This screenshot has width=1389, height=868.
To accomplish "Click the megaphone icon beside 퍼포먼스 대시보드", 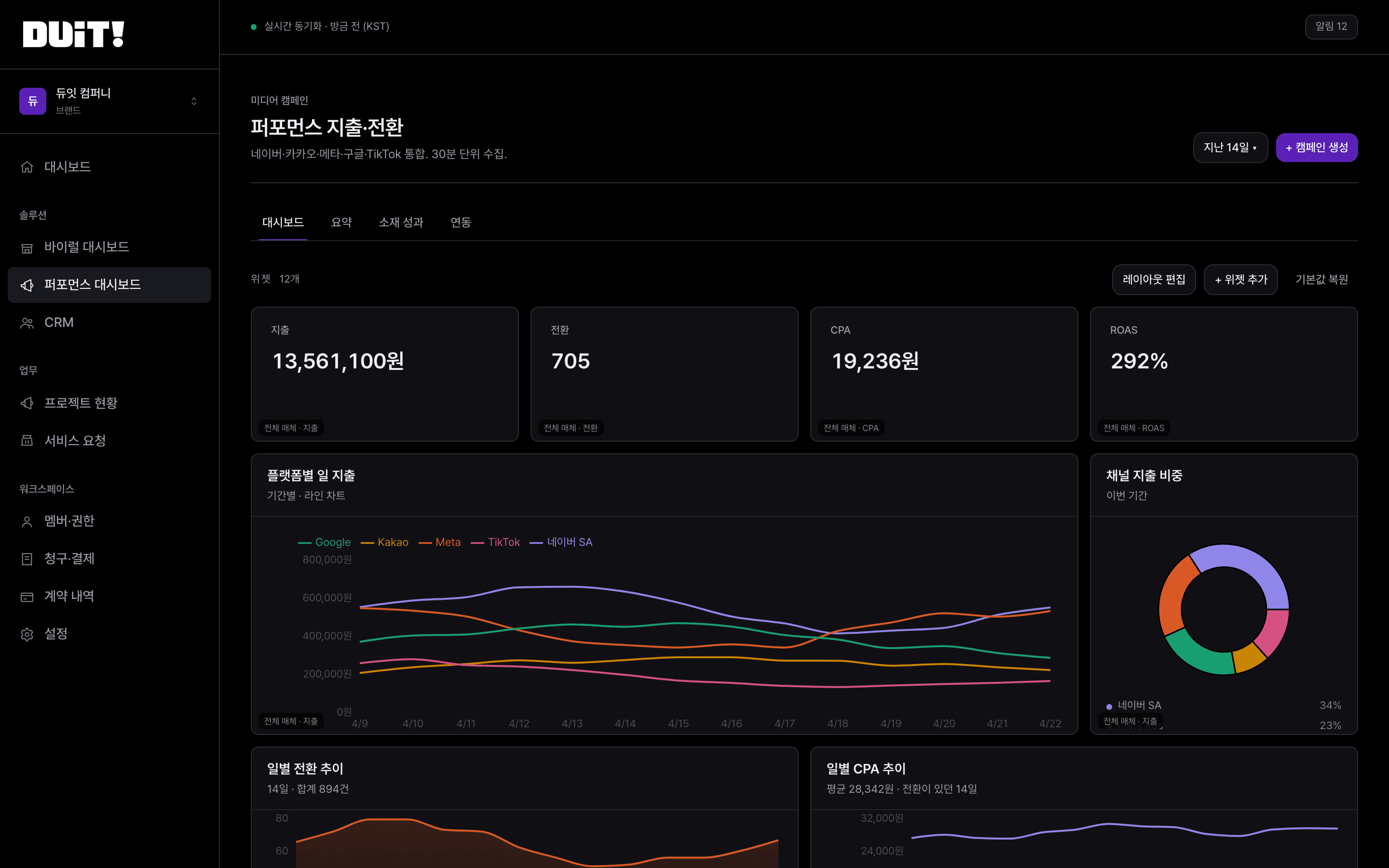I will (27, 285).
